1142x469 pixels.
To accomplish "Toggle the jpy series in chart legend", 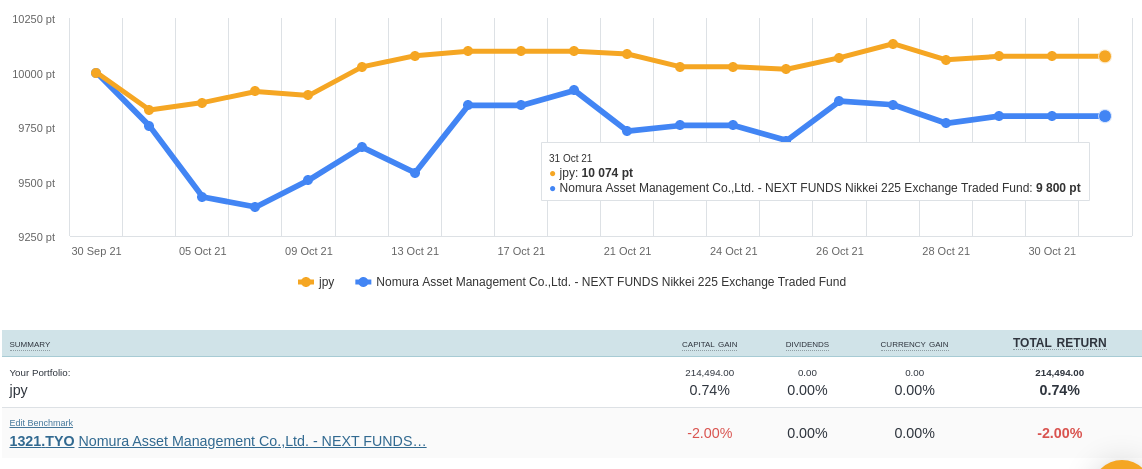I will click(x=316, y=282).
